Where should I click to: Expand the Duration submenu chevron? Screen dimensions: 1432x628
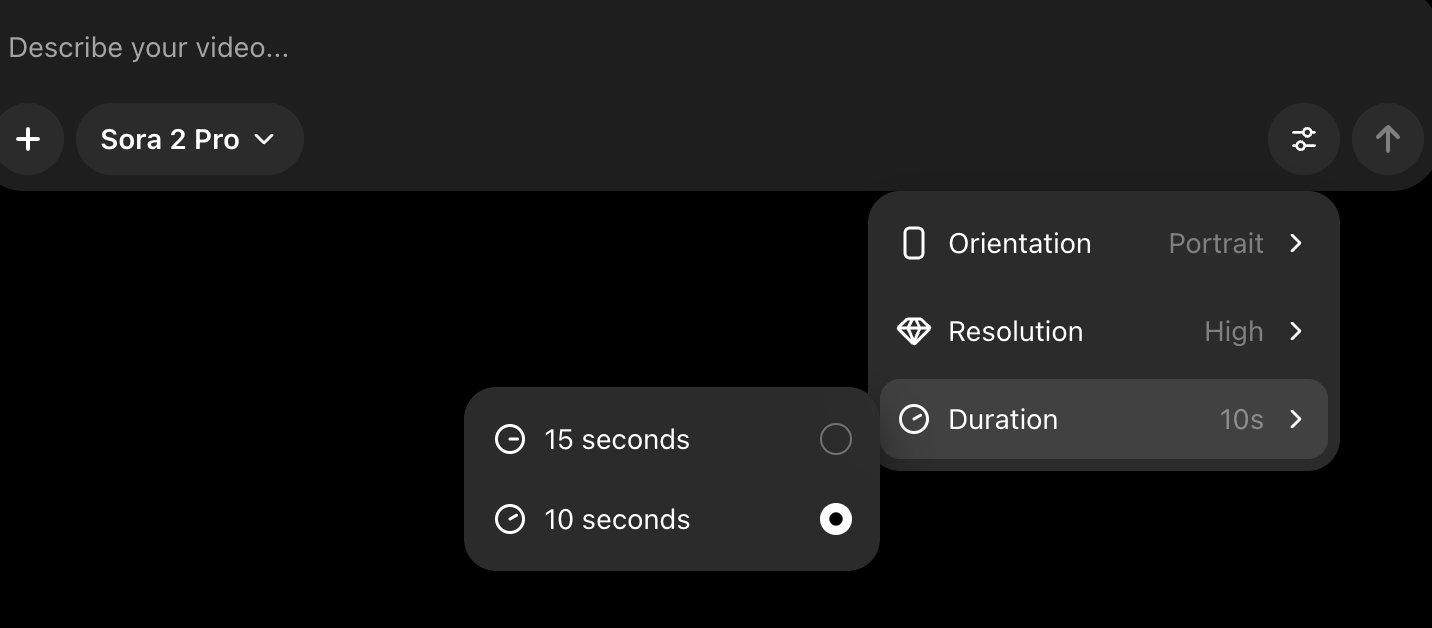[x=1296, y=419]
